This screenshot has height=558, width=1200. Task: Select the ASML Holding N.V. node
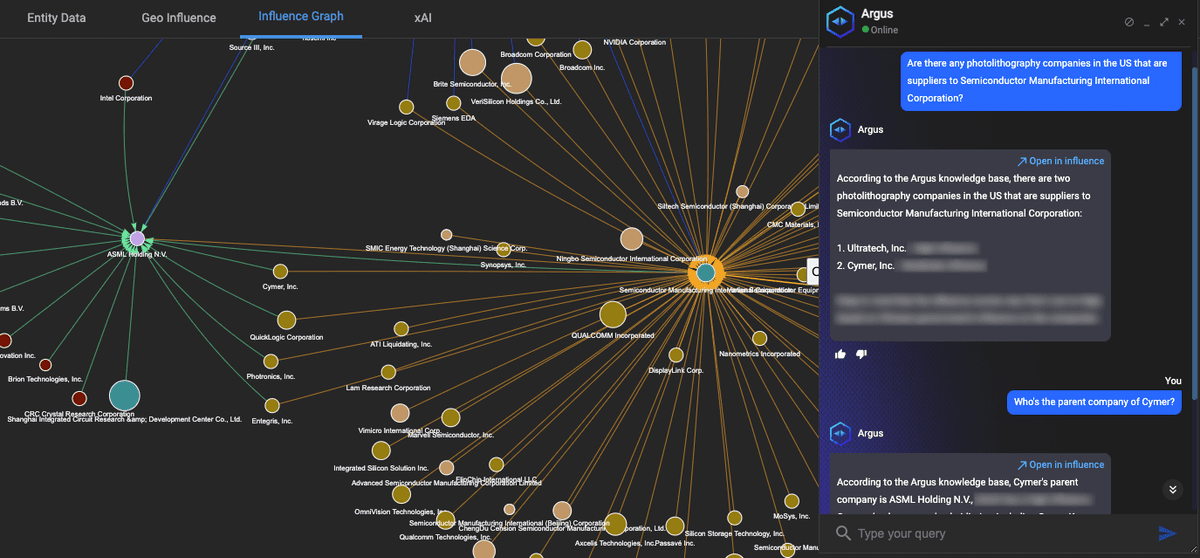tap(137, 238)
